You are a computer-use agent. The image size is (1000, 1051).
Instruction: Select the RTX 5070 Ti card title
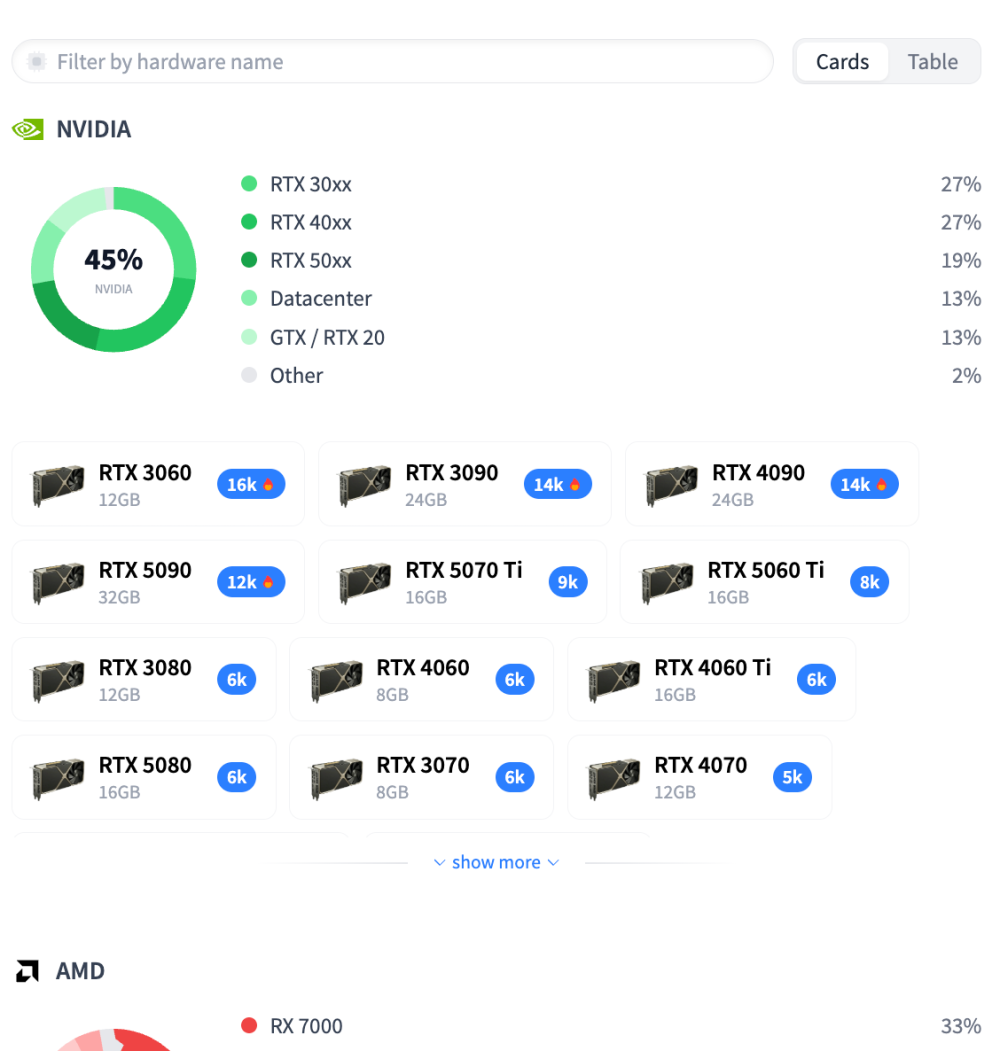[x=464, y=570]
